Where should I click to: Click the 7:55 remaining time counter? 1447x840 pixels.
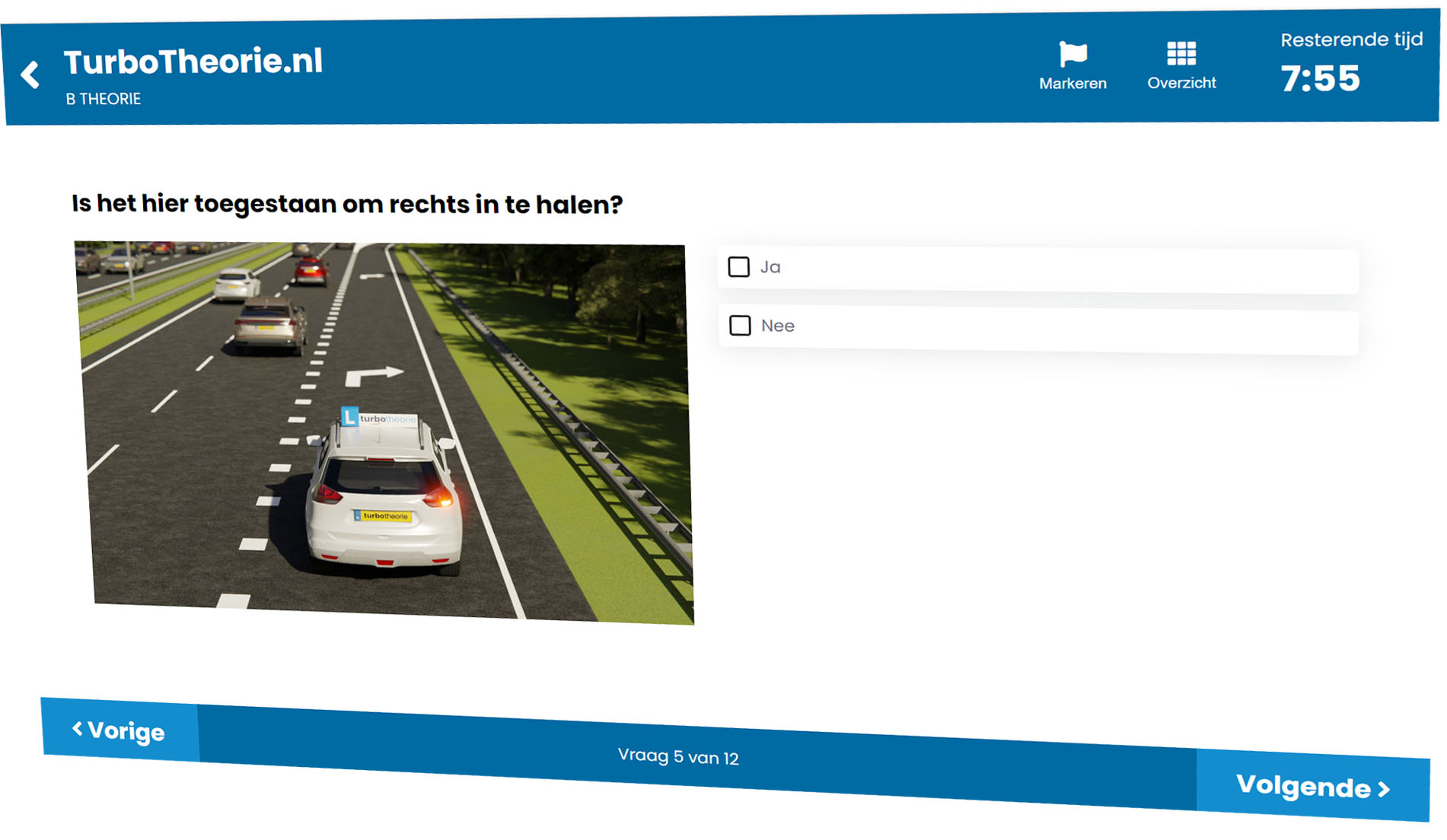(x=1320, y=78)
